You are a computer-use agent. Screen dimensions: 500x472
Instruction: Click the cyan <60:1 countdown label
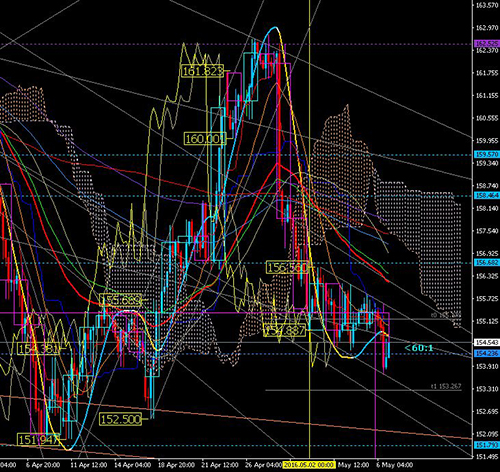[419, 348]
